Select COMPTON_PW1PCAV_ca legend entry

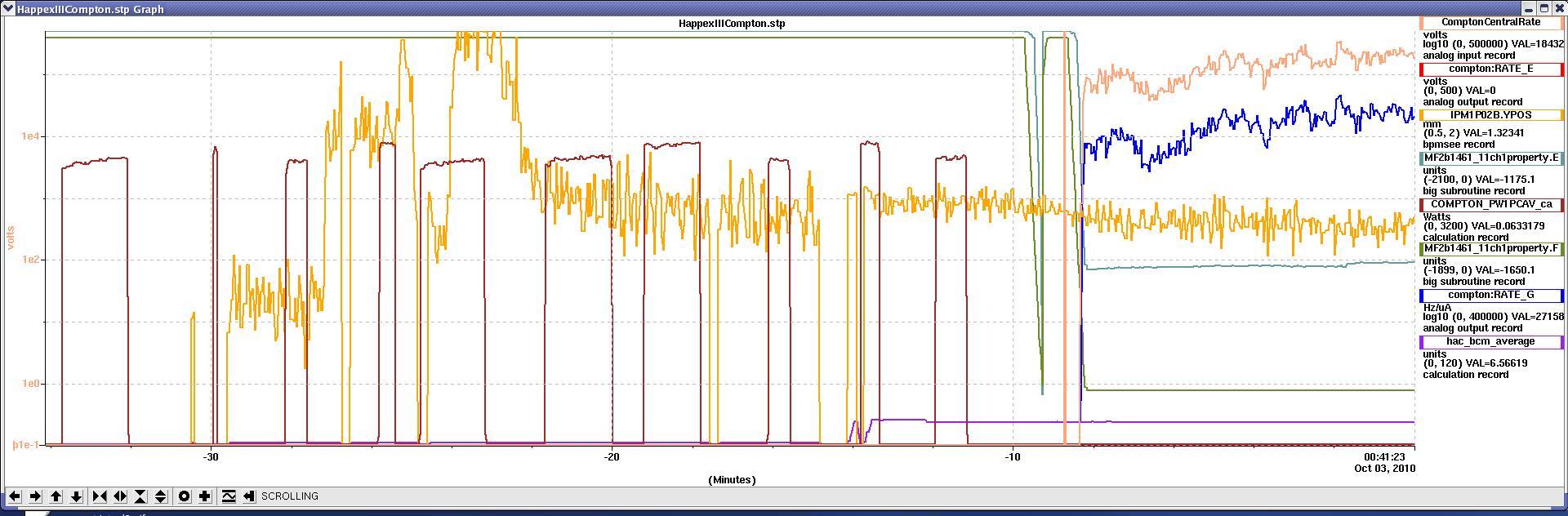pos(1491,204)
